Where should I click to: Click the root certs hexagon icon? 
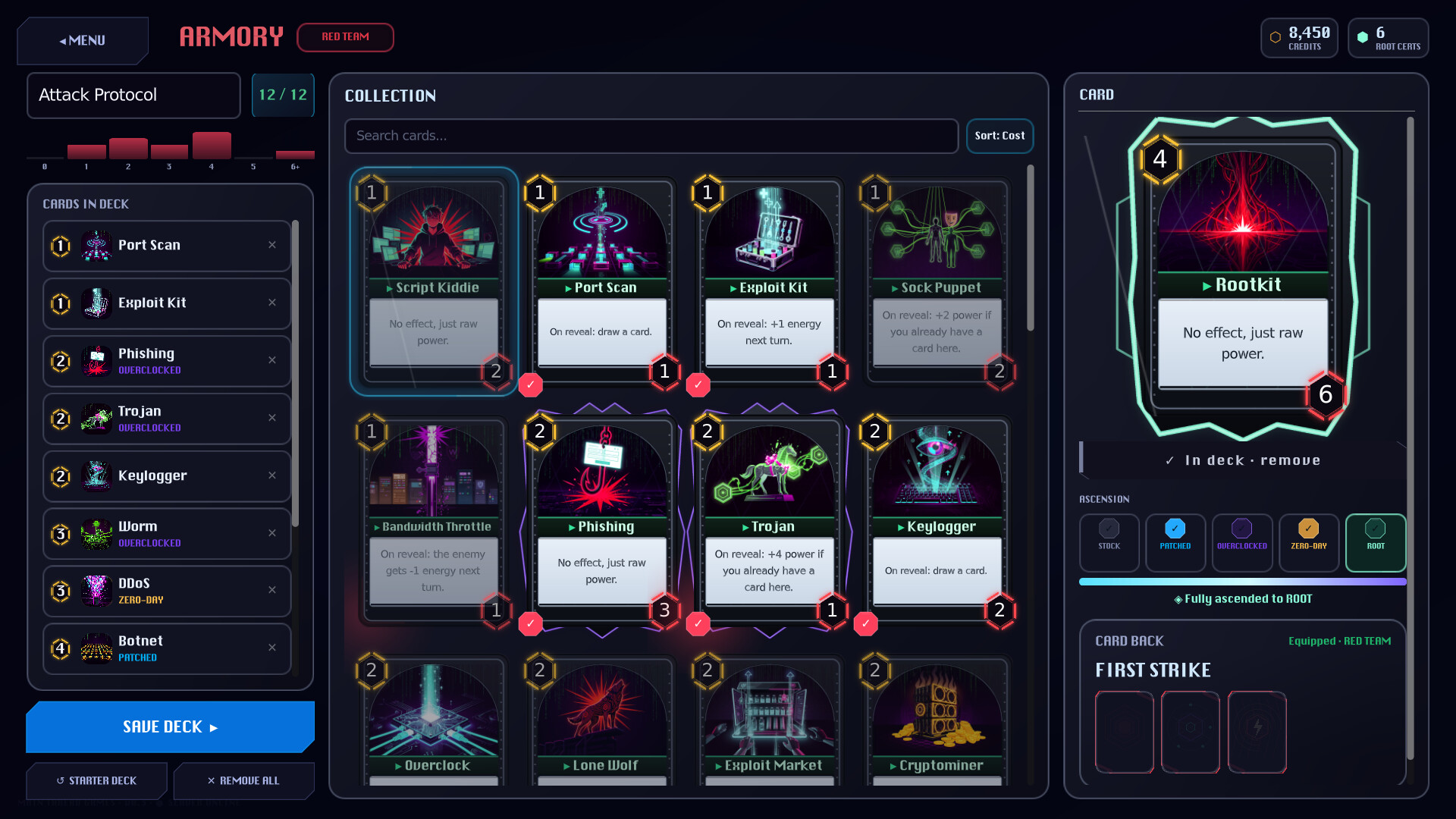(1363, 37)
